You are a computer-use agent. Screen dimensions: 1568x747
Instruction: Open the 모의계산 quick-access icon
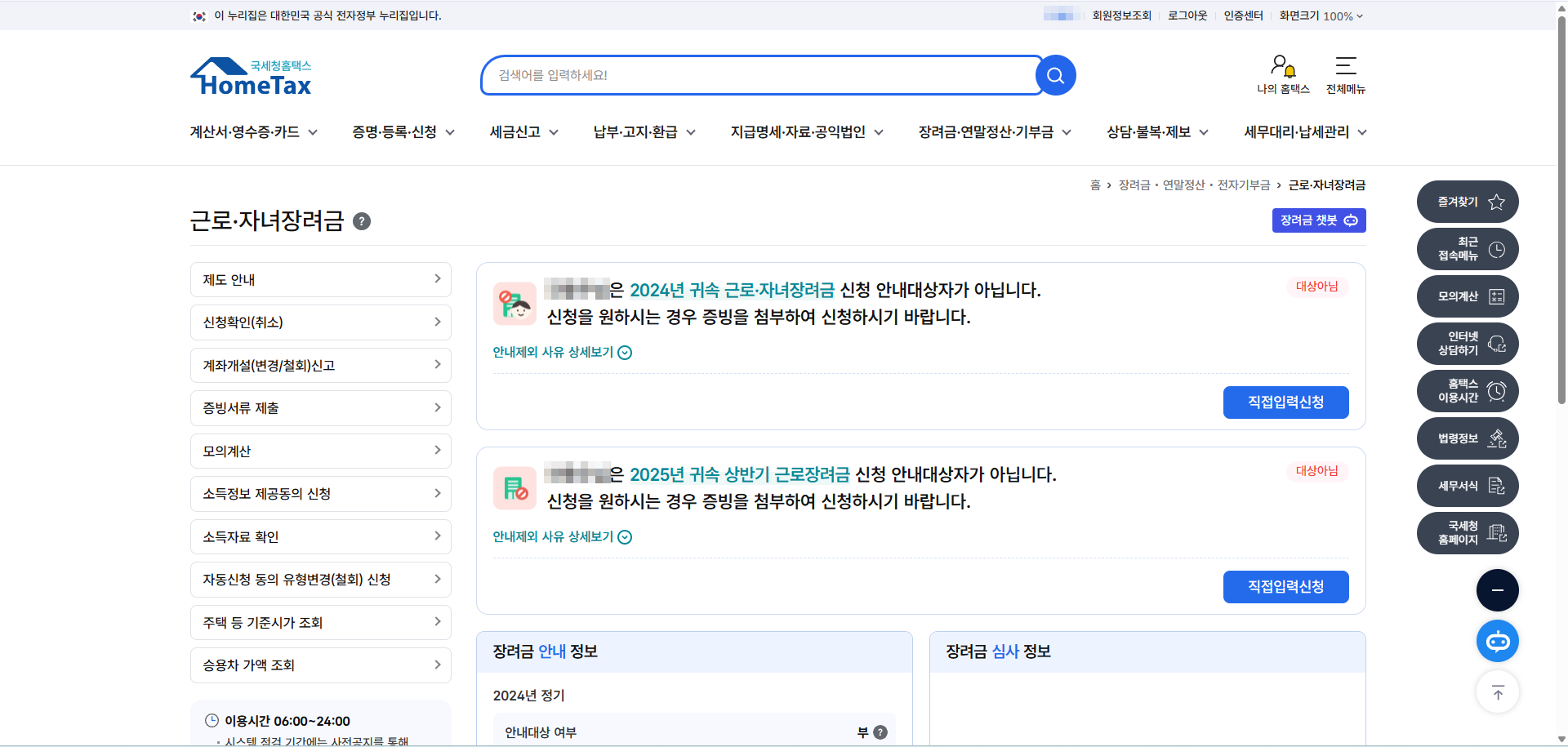[x=1496, y=296]
